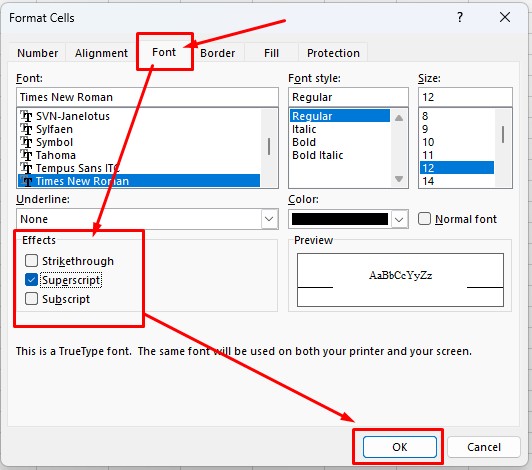The width and height of the screenshot is (532, 470).
Task: Select Regular font style
Action: pyautogui.click(x=340, y=116)
